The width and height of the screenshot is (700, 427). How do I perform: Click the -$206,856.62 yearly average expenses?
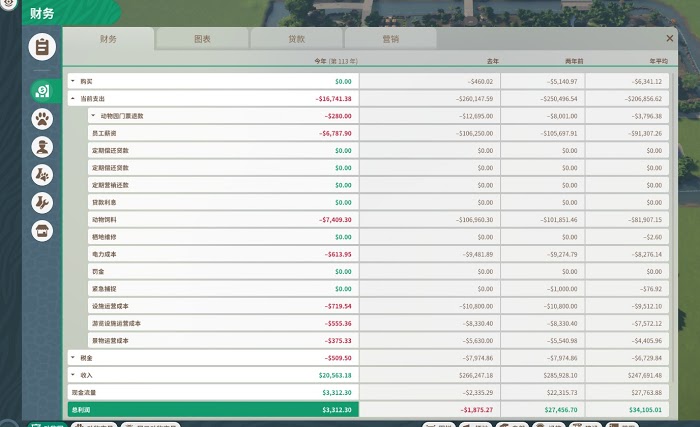click(643, 99)
